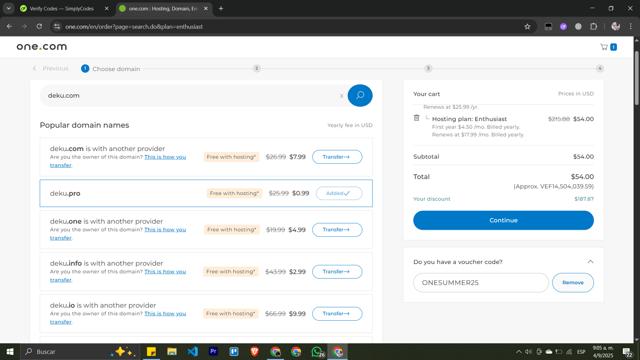640x360 pixels.
Task: Click the taskbar clock and date
Action: tap(603, 351)
